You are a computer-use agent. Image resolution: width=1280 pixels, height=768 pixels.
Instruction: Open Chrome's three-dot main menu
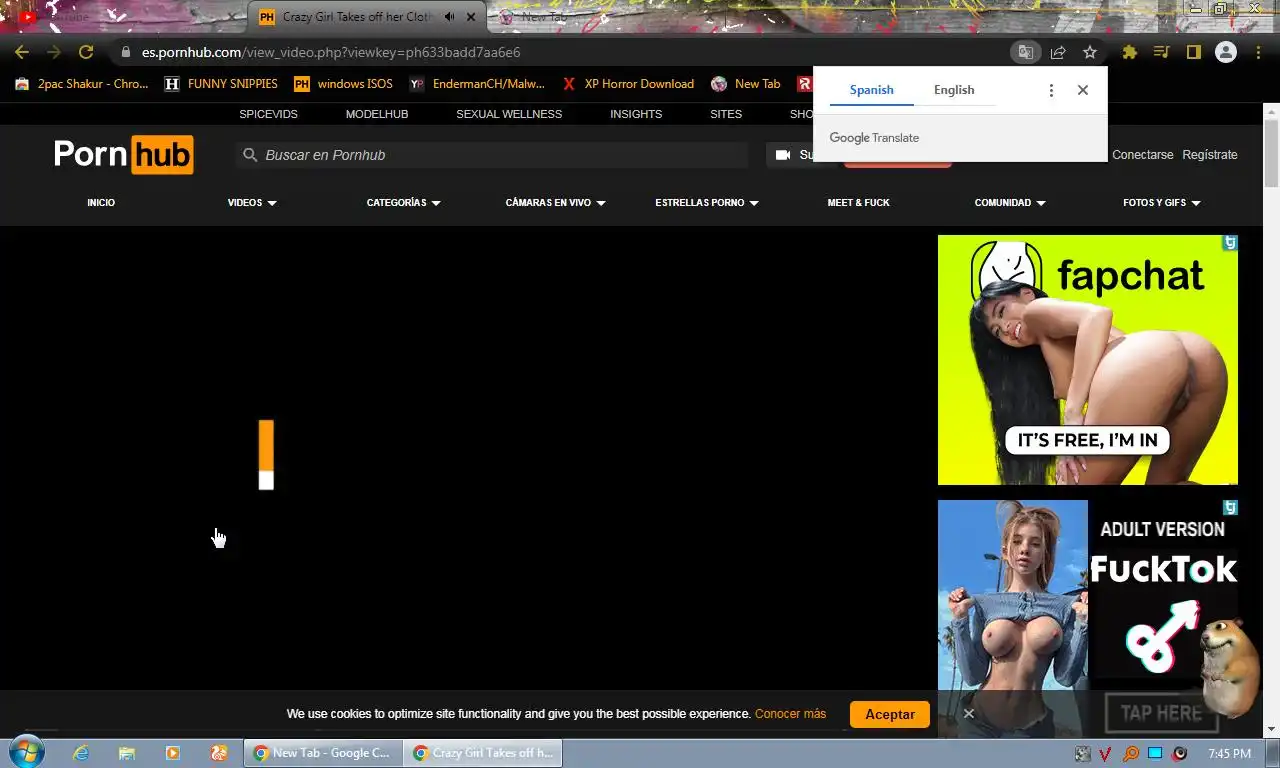click(1258, 52)
